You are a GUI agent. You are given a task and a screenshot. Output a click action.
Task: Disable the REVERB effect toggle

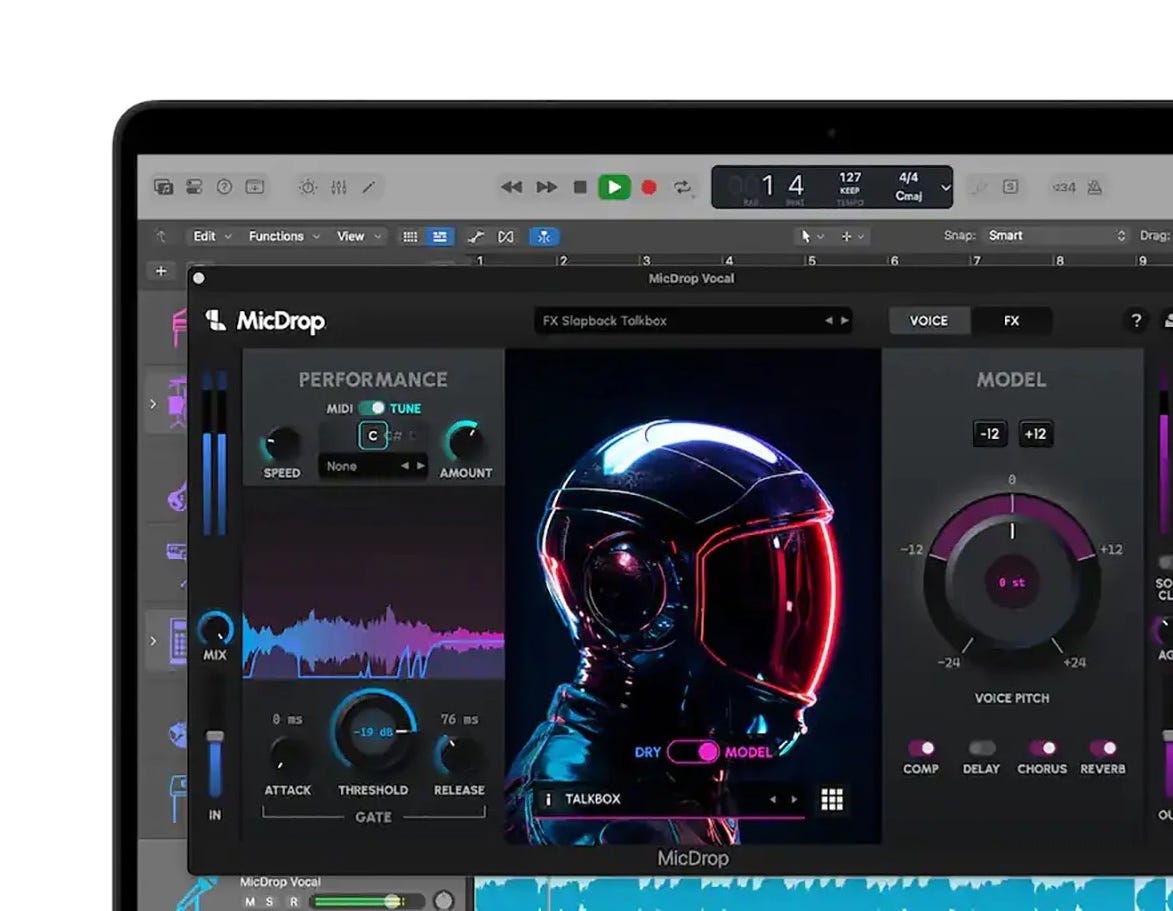[x=1102, y=748]
